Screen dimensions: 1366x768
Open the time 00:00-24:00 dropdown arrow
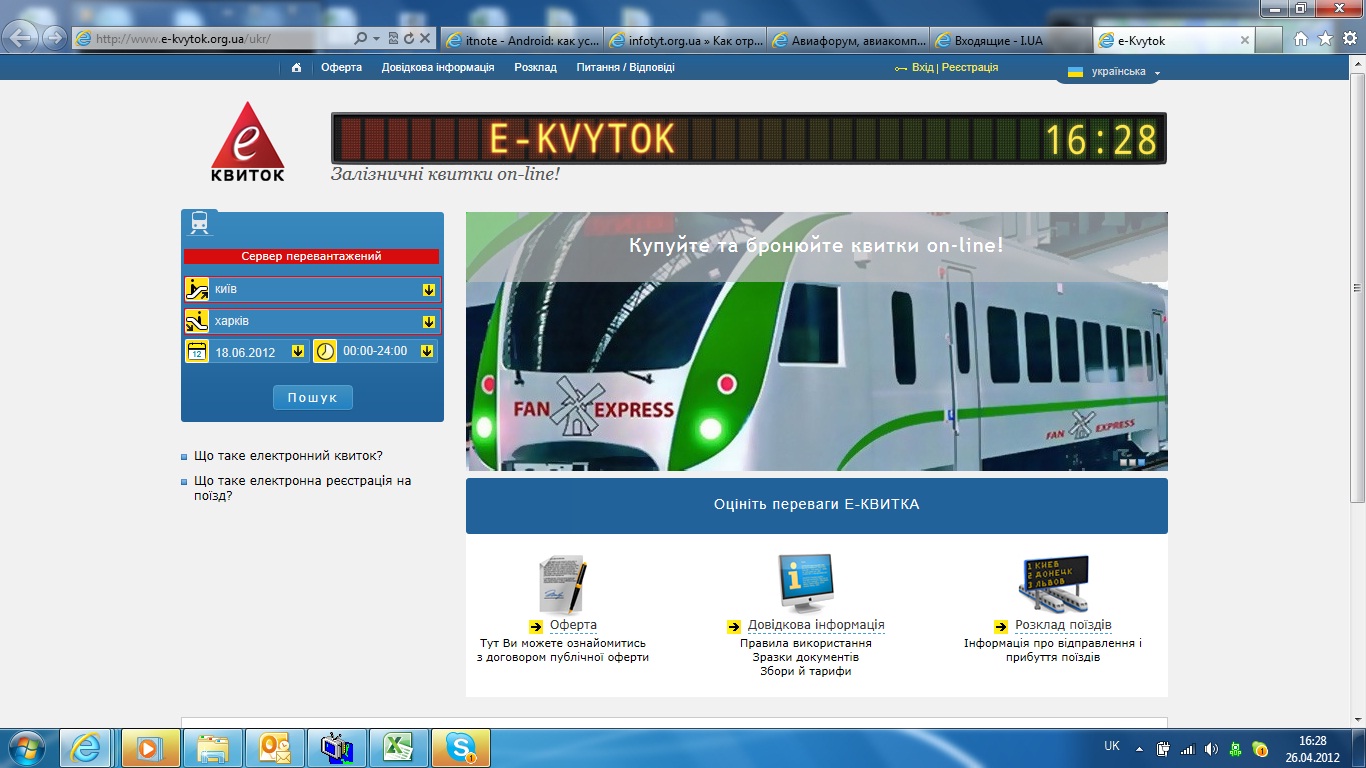click(x=426, y=351)
